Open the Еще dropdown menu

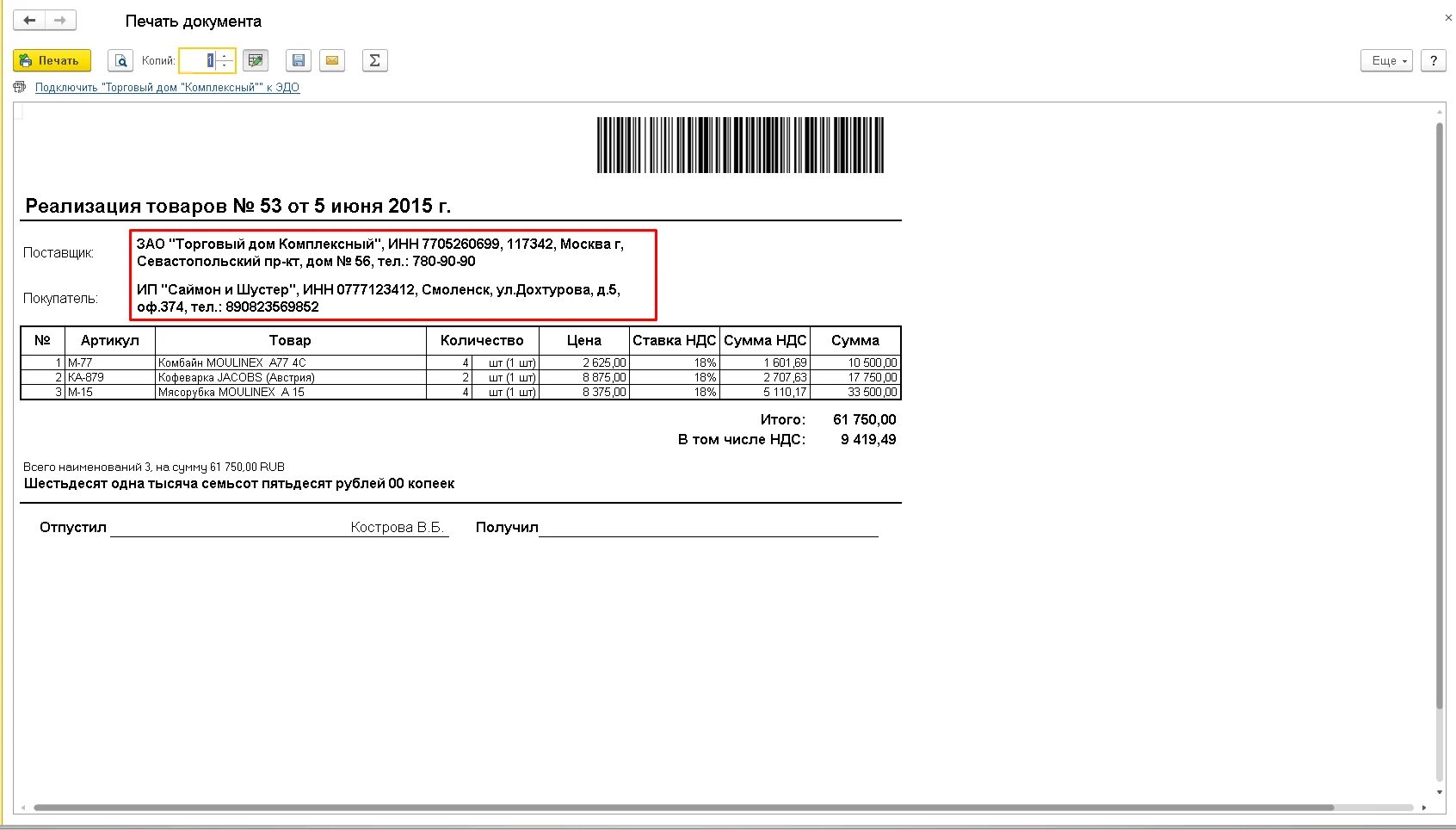[1386, 60]
